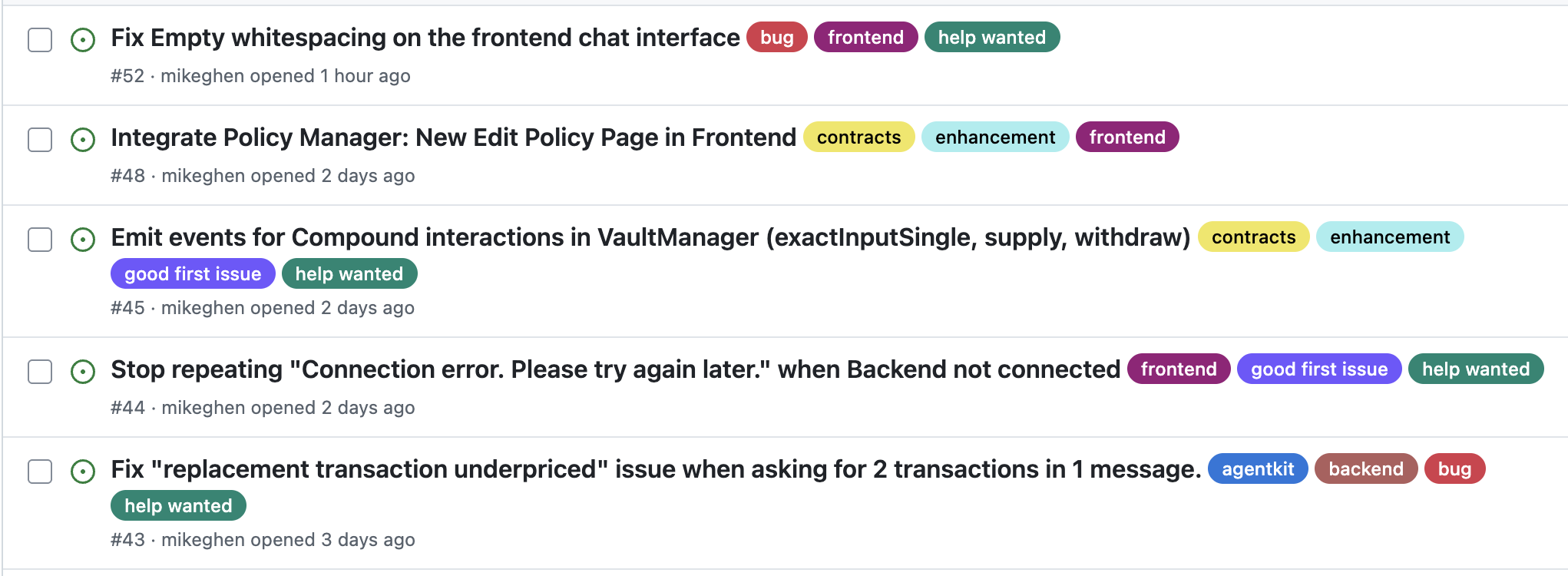Click the open-issue icon for Connection error issue
This screenshot has width=1568, height=576.
pos(83,372)
